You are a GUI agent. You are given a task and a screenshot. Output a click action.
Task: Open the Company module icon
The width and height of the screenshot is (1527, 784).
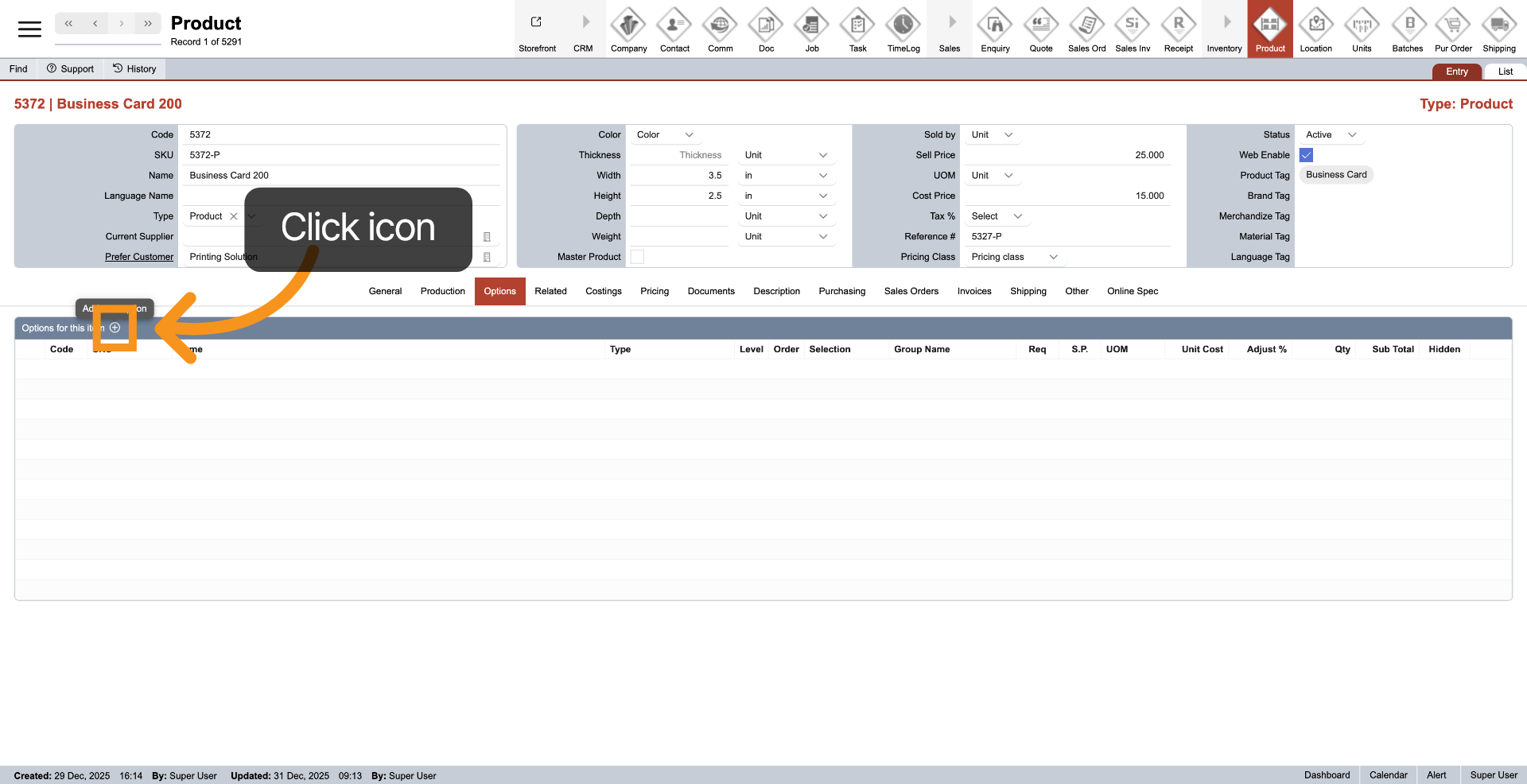click(x=628, y=25)
